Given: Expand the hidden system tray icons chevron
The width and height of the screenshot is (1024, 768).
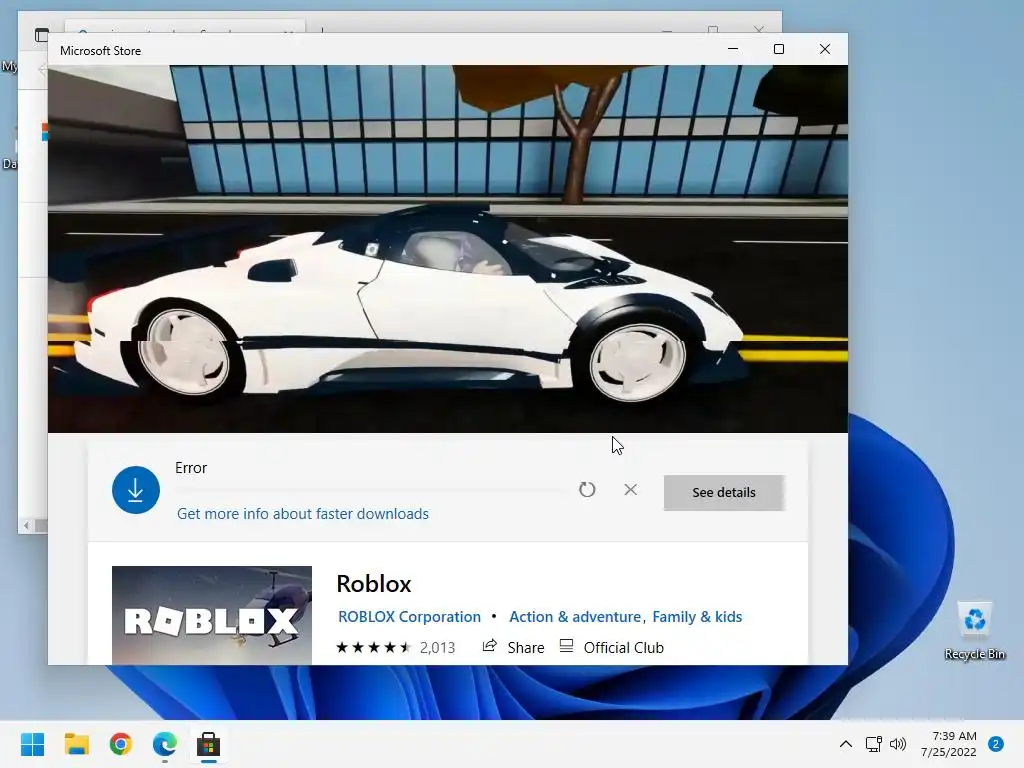Looking at the screenshot, I should pos(846,744).
